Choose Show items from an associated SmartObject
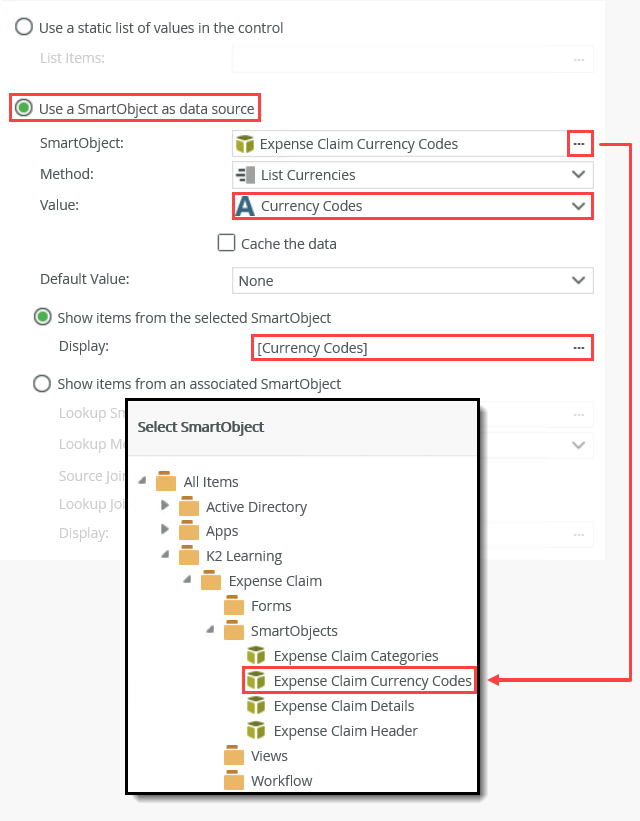Image resolution: width=640 pixels, height=821 pixels. (41, 382)
